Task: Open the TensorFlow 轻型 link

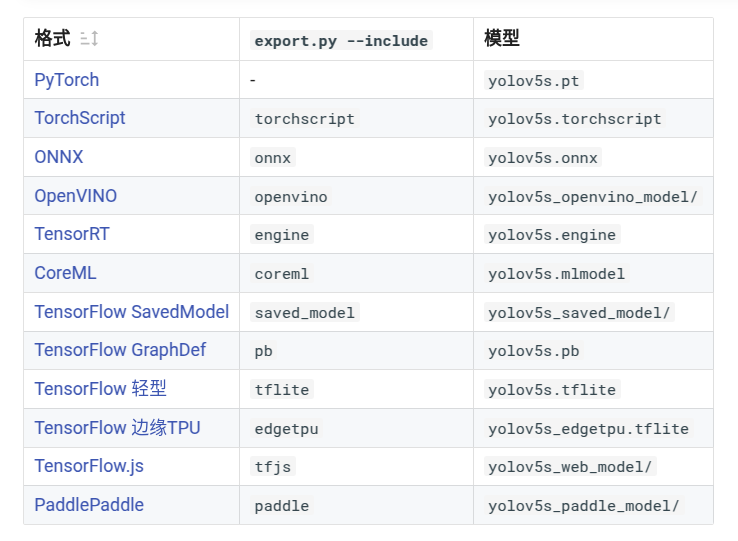Action: (101, 389)
